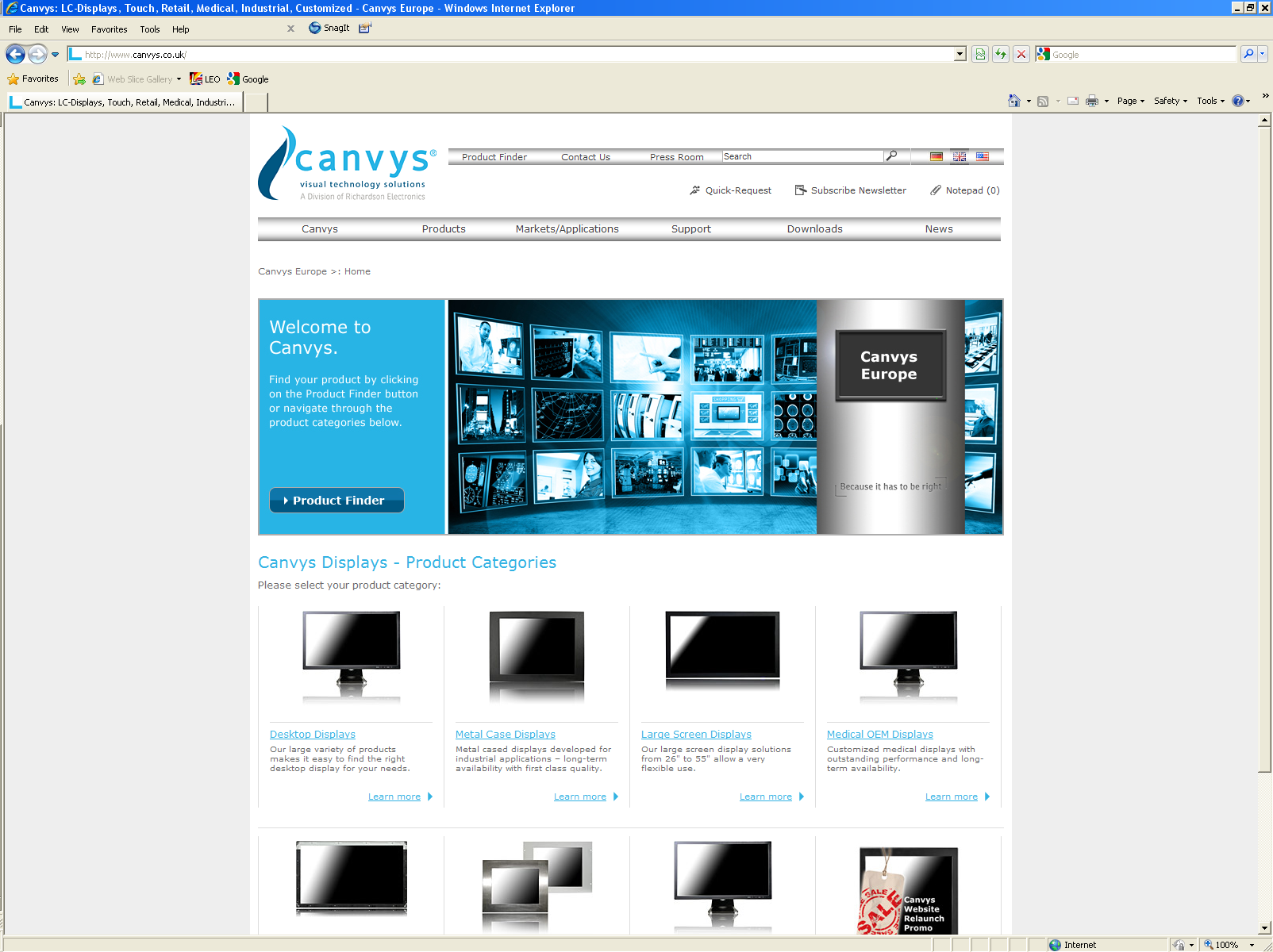
Task: Open the Desktop Displays category link
Action: pyautogui.click(x=313, y=735)
